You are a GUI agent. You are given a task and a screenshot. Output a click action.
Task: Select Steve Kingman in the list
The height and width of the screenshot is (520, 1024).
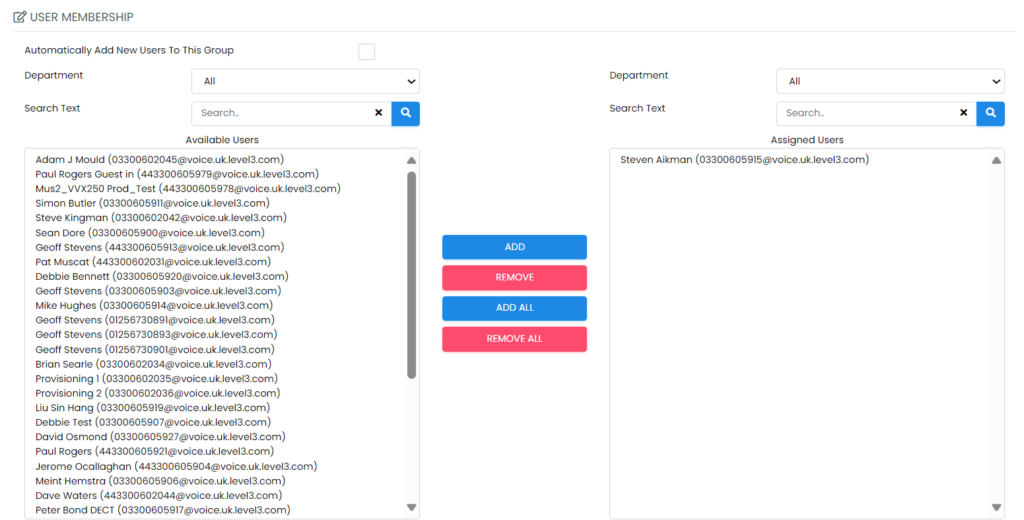coord(161,218)
